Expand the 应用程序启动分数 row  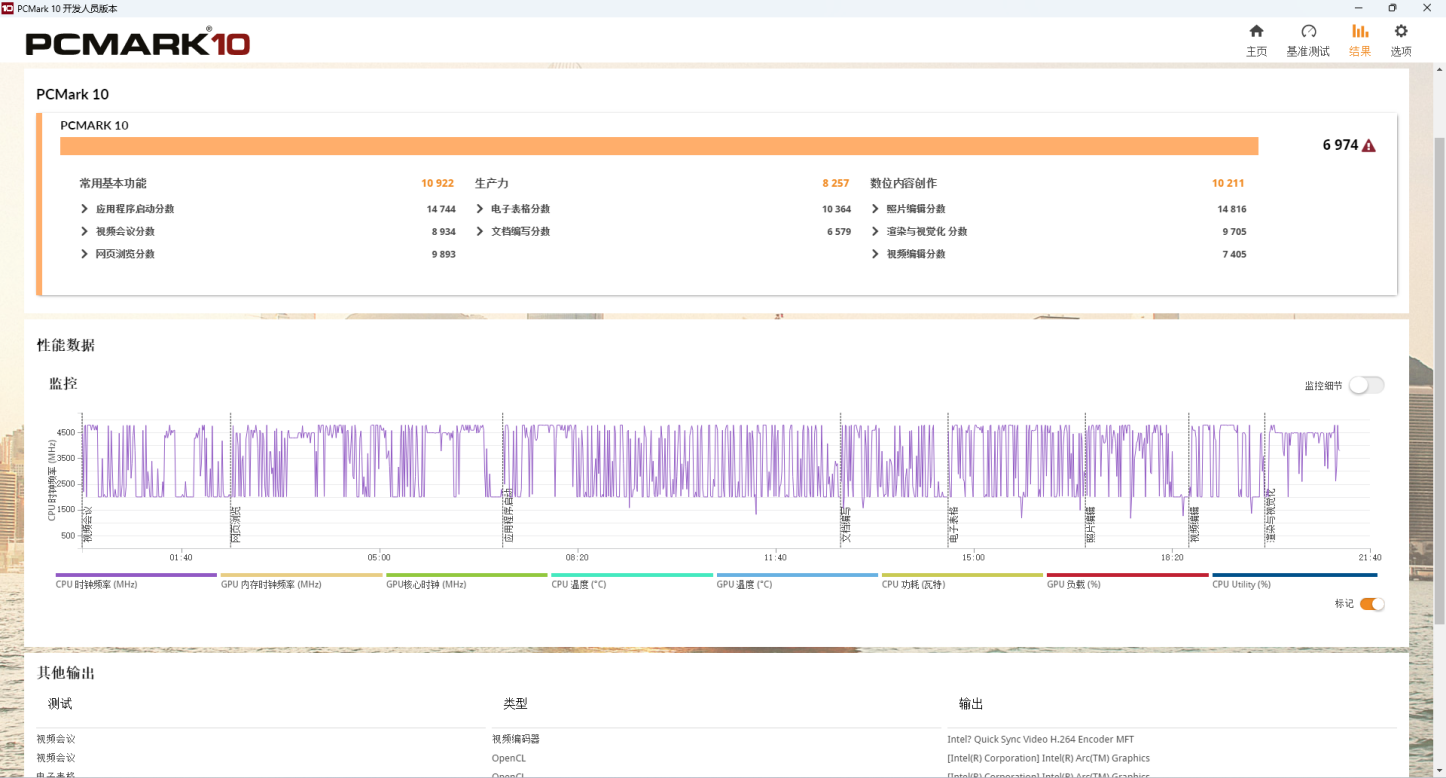click(85, 209)
